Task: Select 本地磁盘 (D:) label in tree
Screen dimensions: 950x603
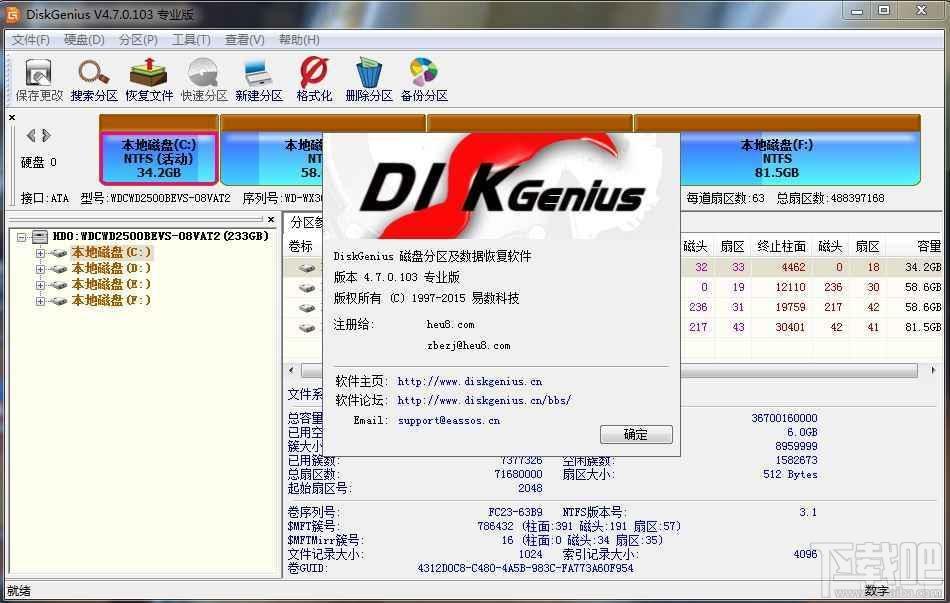Action: point(111,268)
